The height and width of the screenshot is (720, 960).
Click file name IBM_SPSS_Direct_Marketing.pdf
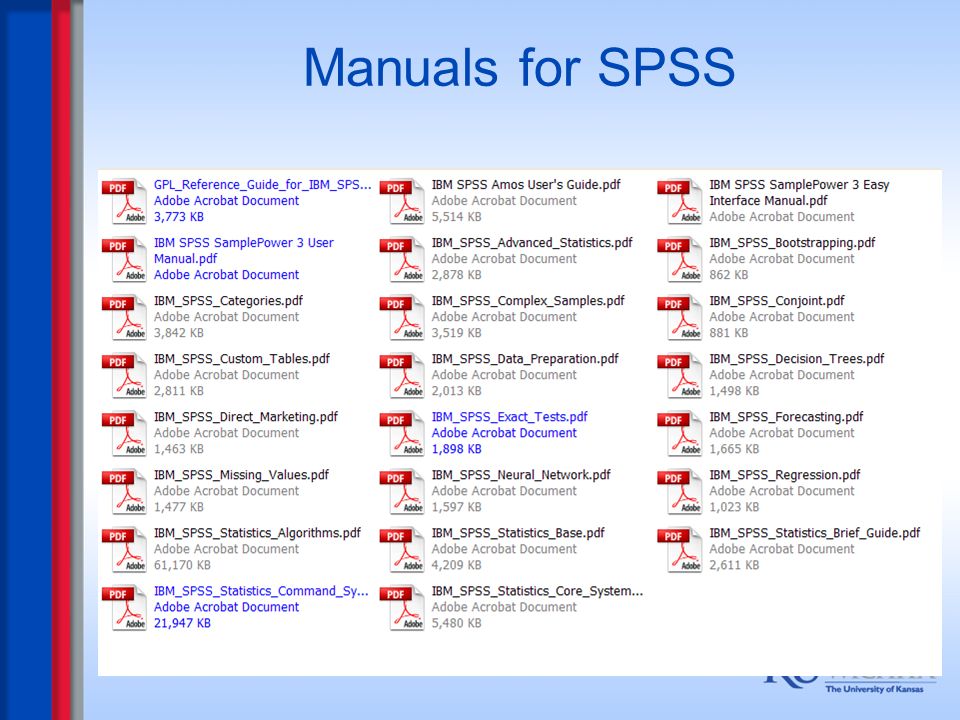pyautogui.click(x=246, y=417)
